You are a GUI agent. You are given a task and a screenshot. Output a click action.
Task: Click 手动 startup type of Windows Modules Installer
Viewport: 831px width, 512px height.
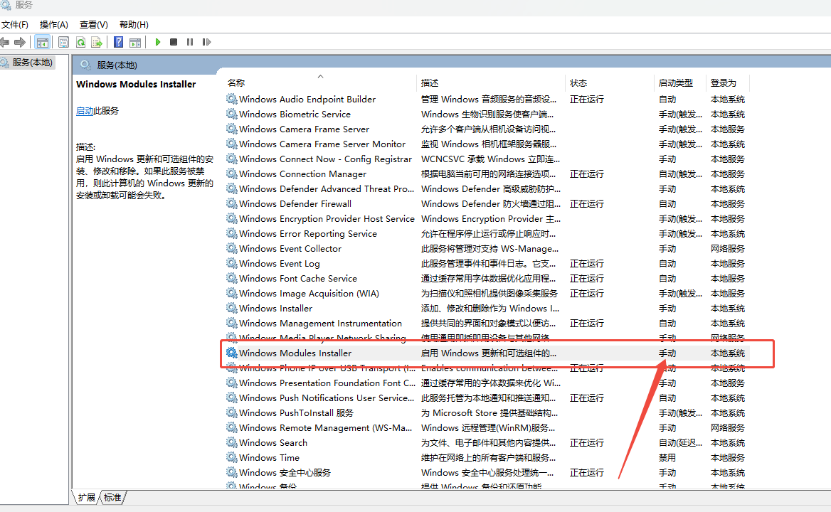(x=667, y=353)
